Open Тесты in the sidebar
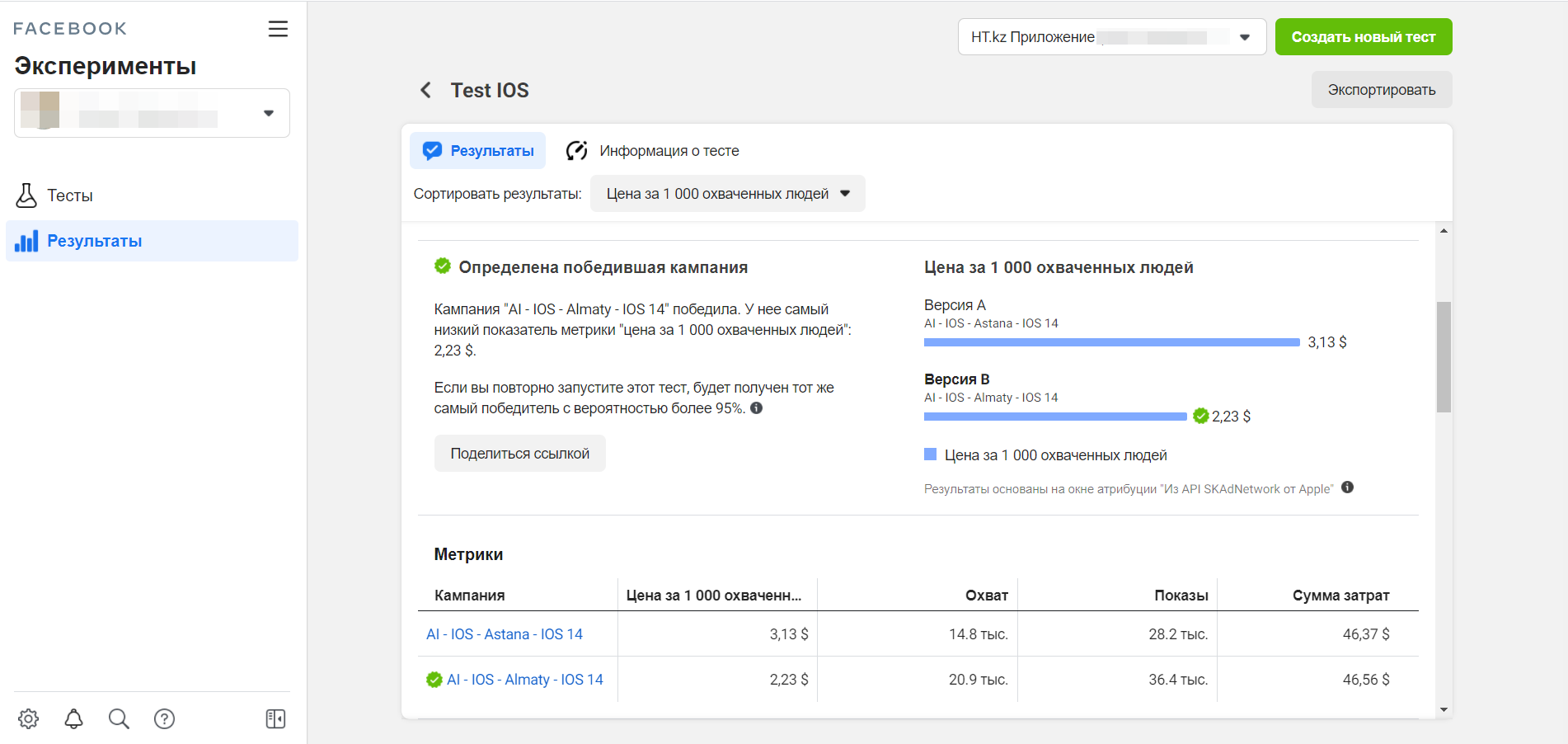 click(x=69, y=195)
